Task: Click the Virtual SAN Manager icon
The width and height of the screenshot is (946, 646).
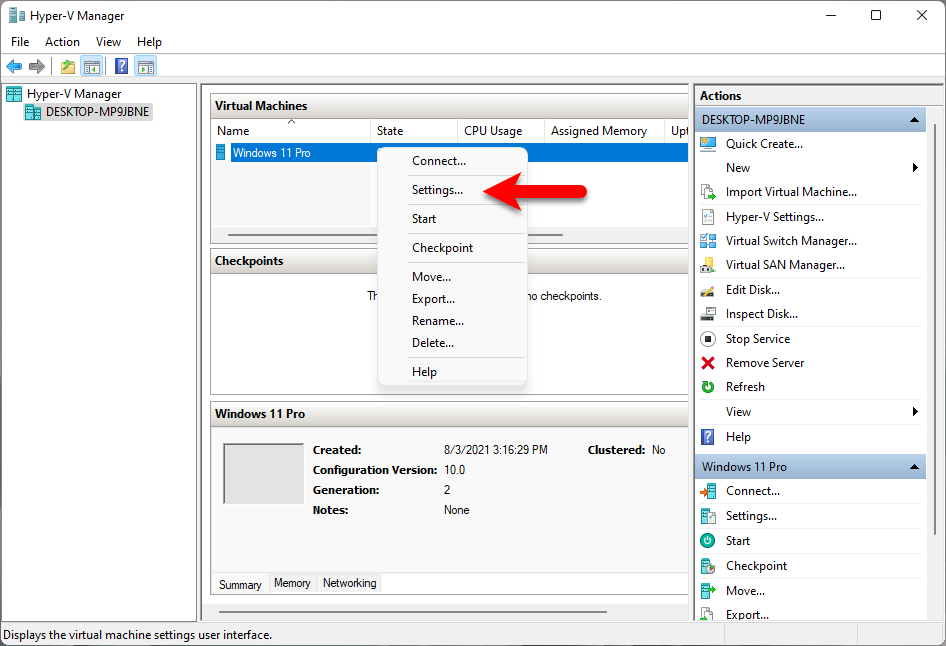Action: coord(708,265)
